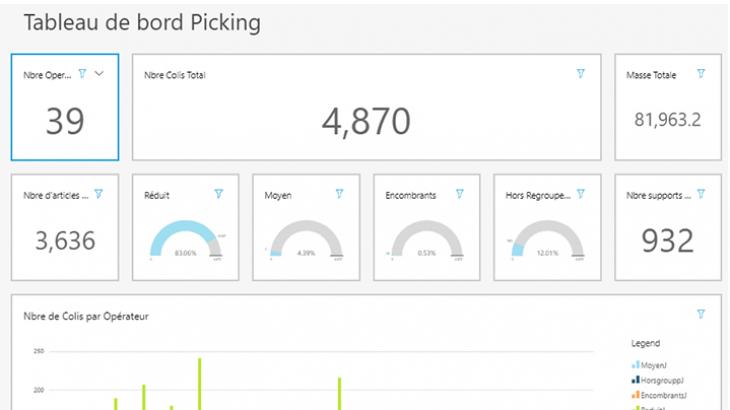
Task: Open the filter for Nbre Colis Total
Action: (x=581, y=73)
